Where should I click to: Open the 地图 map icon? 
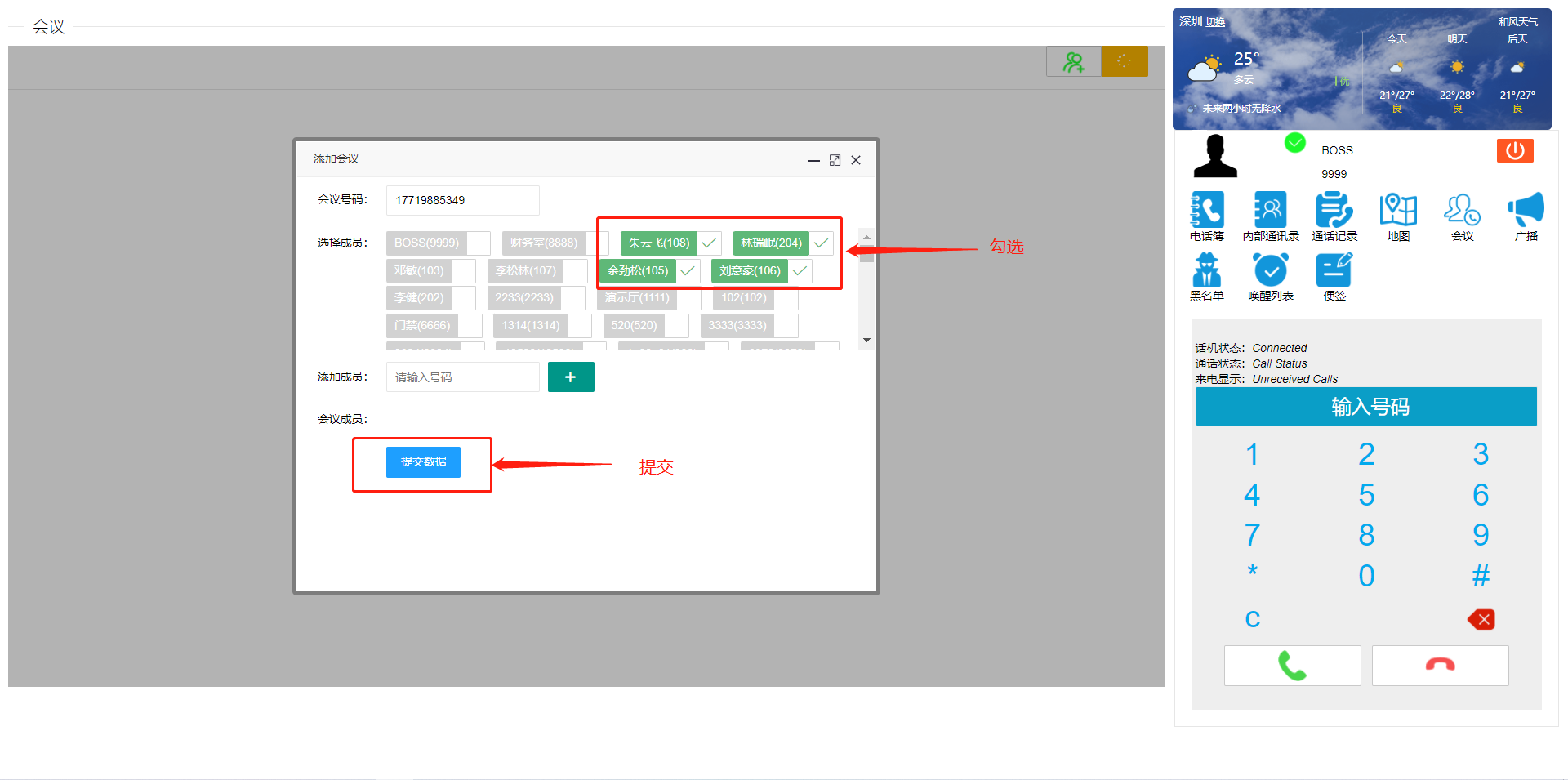[x=1397, y=211]
